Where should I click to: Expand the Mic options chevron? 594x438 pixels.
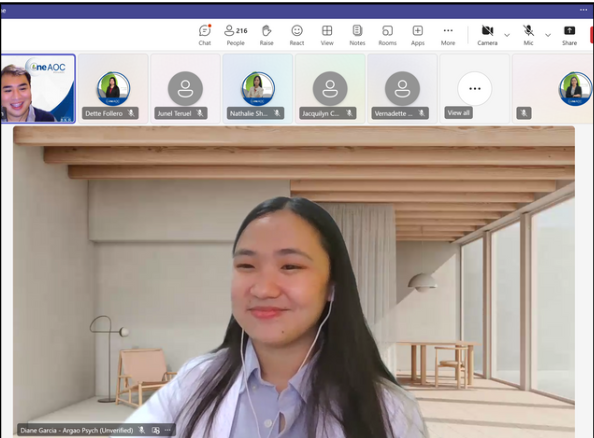click(x=548, y=35)
